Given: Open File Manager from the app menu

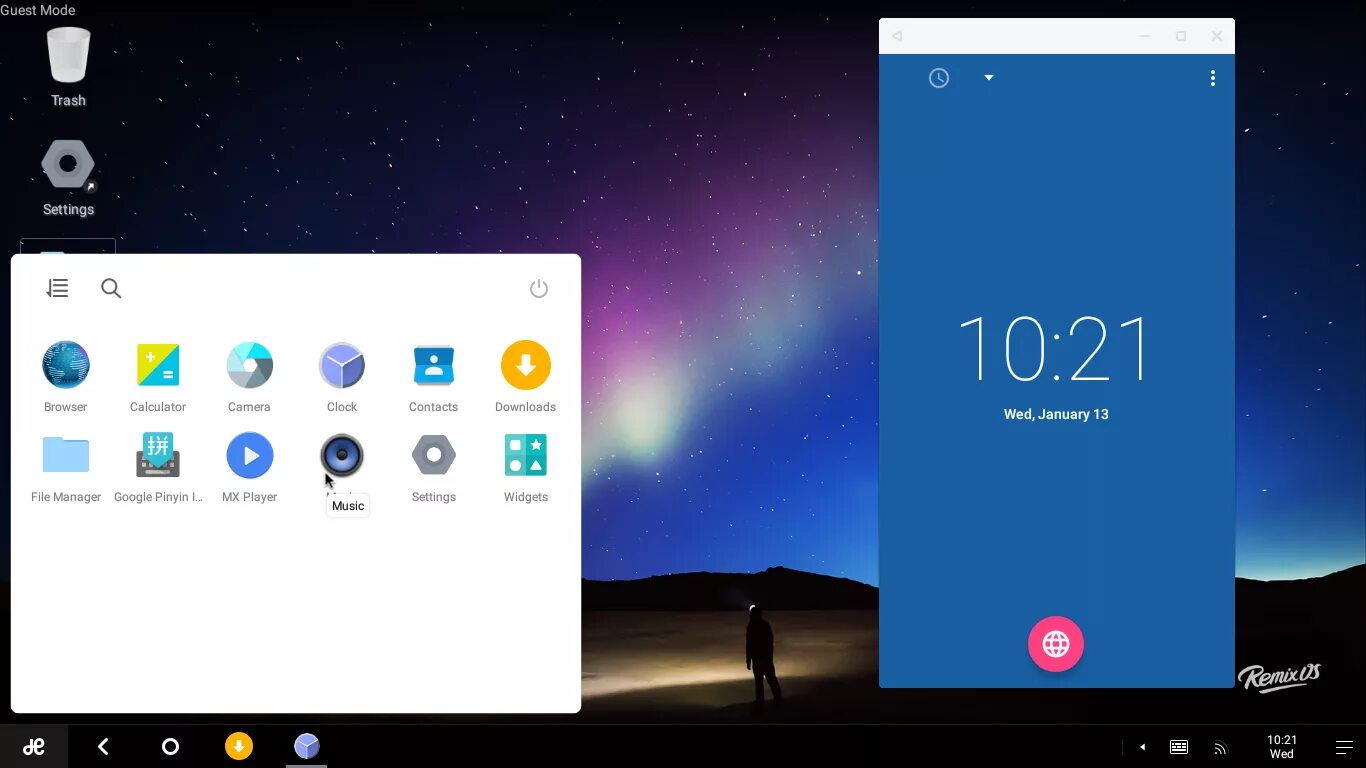Looking at the screenshot, I should click(66, 456).
